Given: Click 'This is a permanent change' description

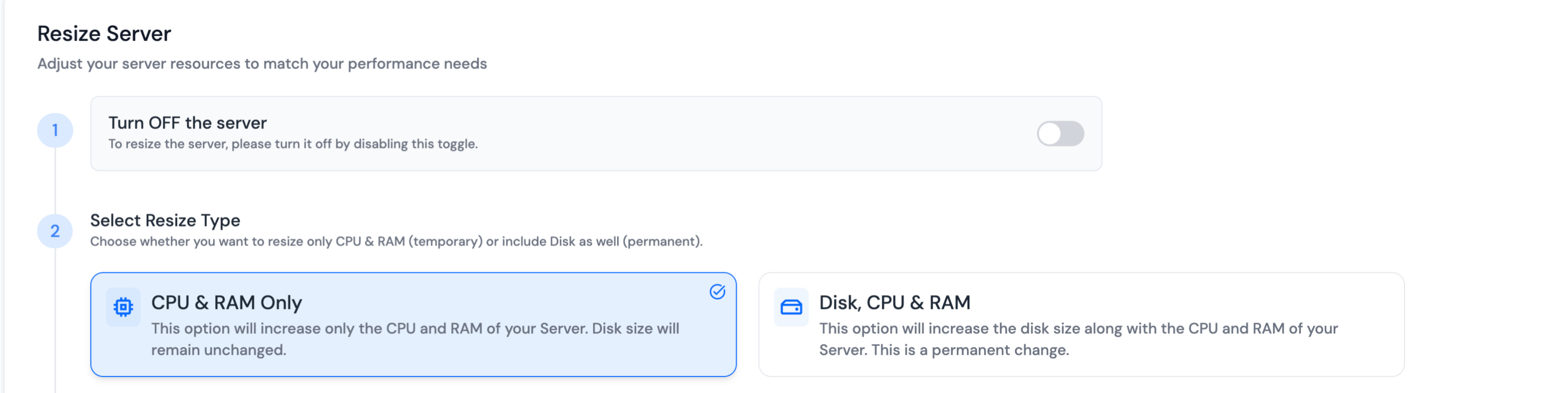Looking at the screenshot, I should pyautogui.click(x=970, y=350).
